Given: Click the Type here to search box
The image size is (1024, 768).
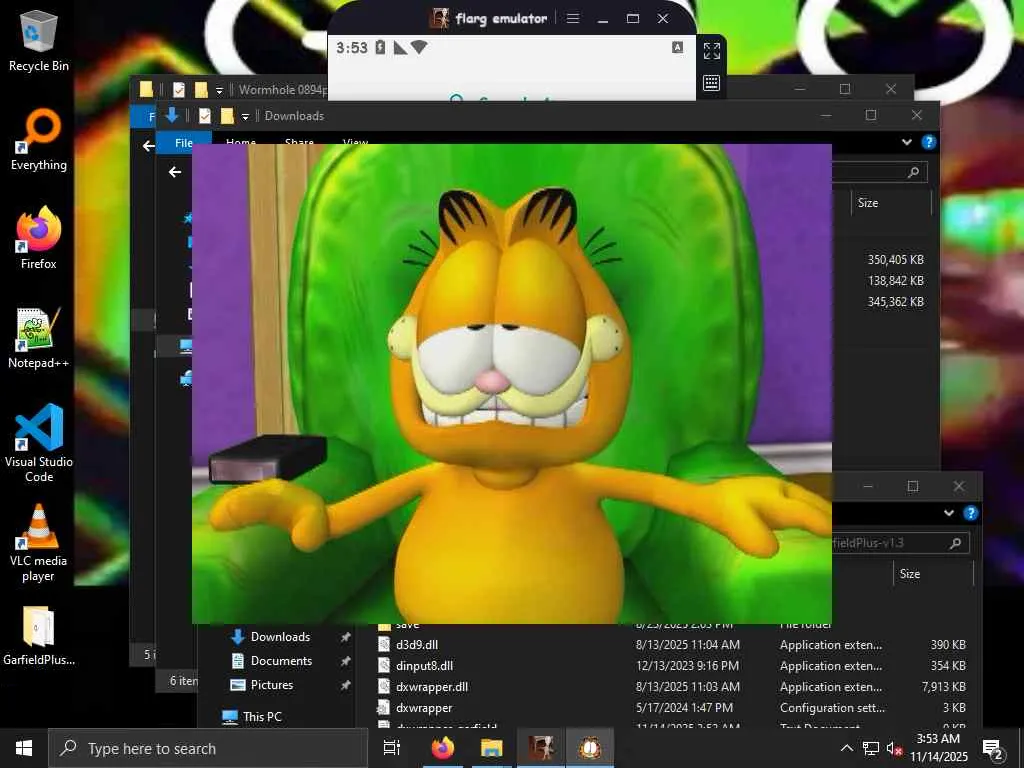Looking at the screenshot, I should [208, 748].
